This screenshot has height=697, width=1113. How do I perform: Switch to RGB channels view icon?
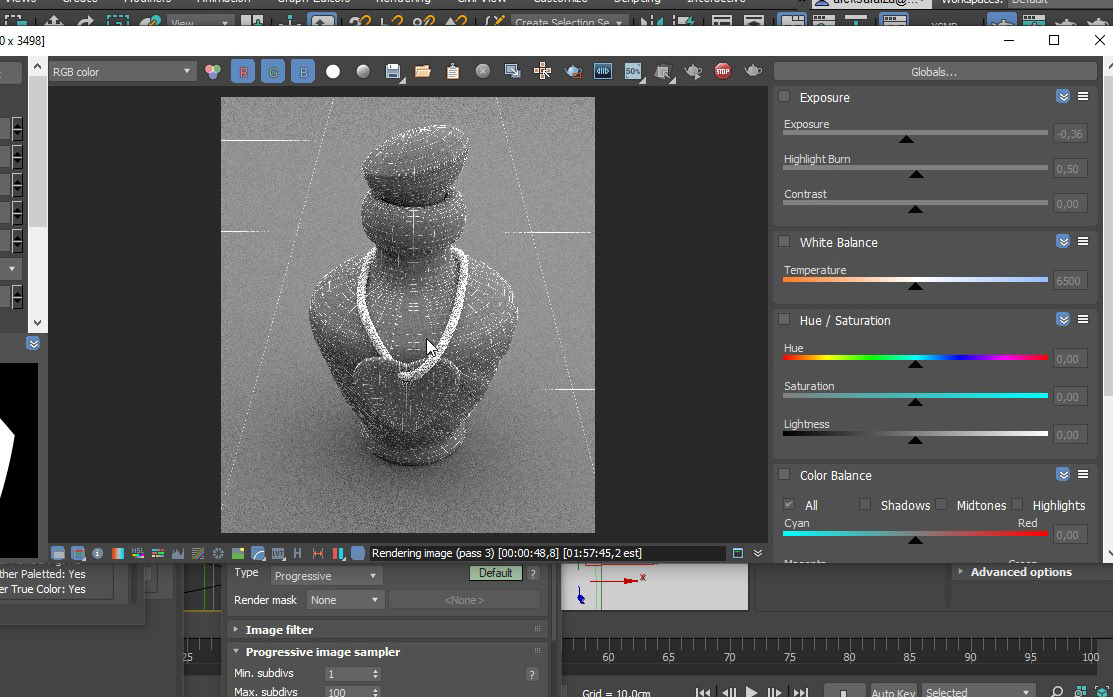(x=213, y=72)
